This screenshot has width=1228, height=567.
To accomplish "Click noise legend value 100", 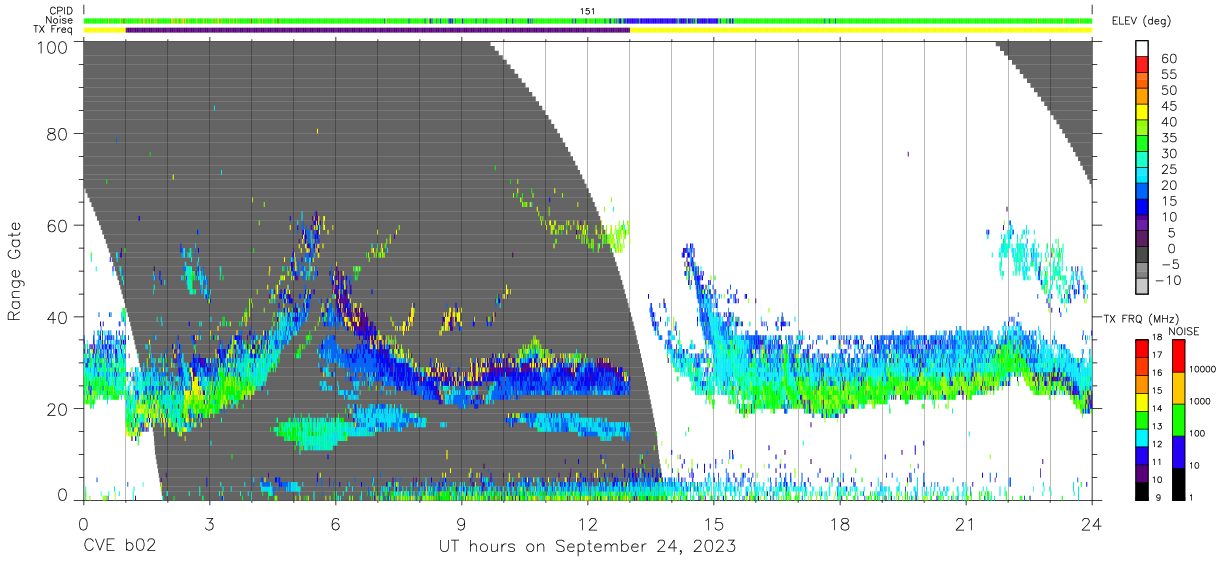I will 1196,434.
